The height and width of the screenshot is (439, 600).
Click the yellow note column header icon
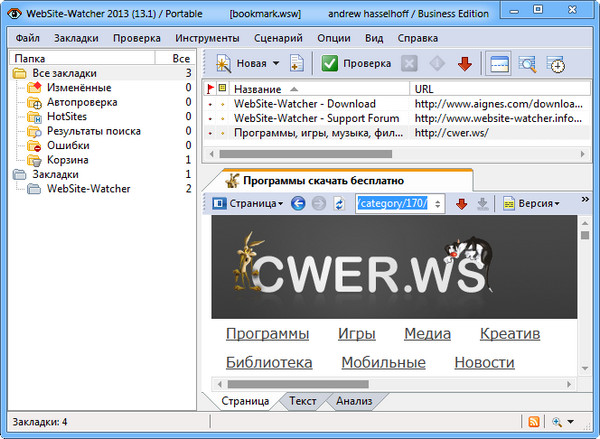222,89
